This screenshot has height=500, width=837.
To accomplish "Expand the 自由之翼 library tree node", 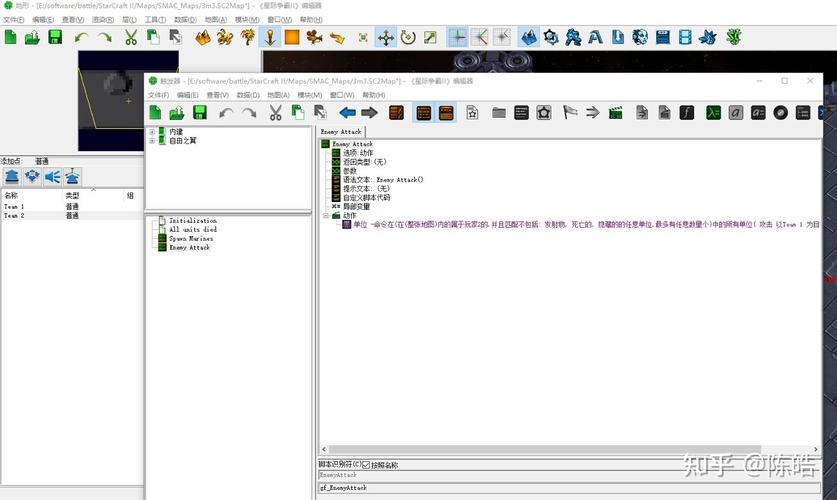I will coord(152,141).
